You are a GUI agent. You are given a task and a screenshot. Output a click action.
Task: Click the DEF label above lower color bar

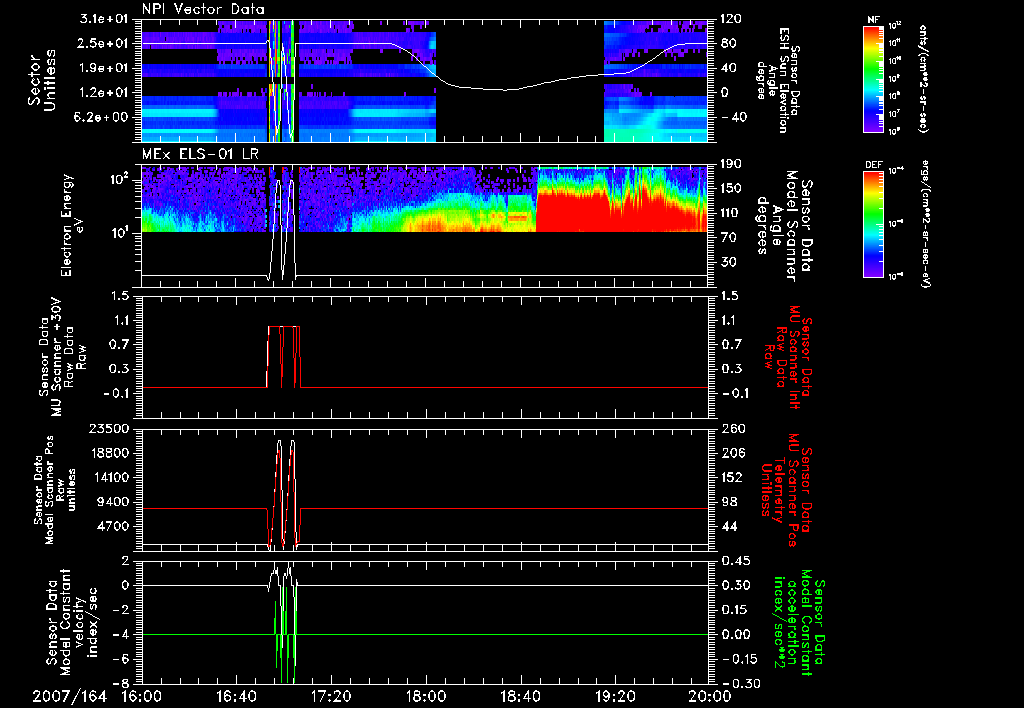coord(873,165)
